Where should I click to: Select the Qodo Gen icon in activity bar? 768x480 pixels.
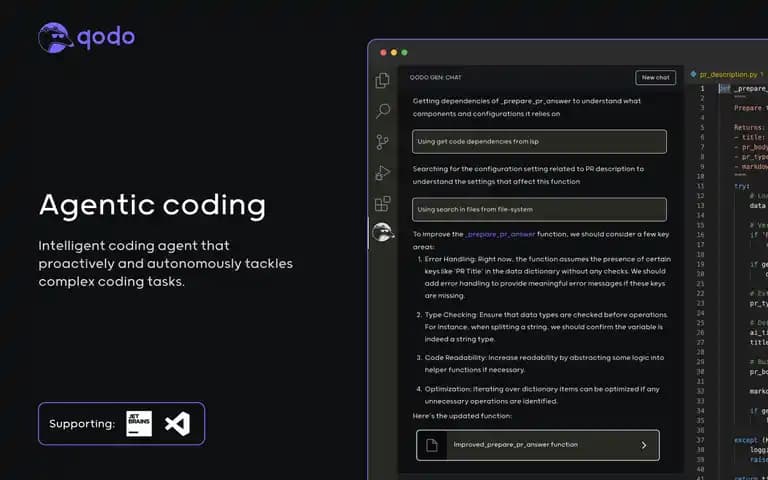click(x=383, y=232)
